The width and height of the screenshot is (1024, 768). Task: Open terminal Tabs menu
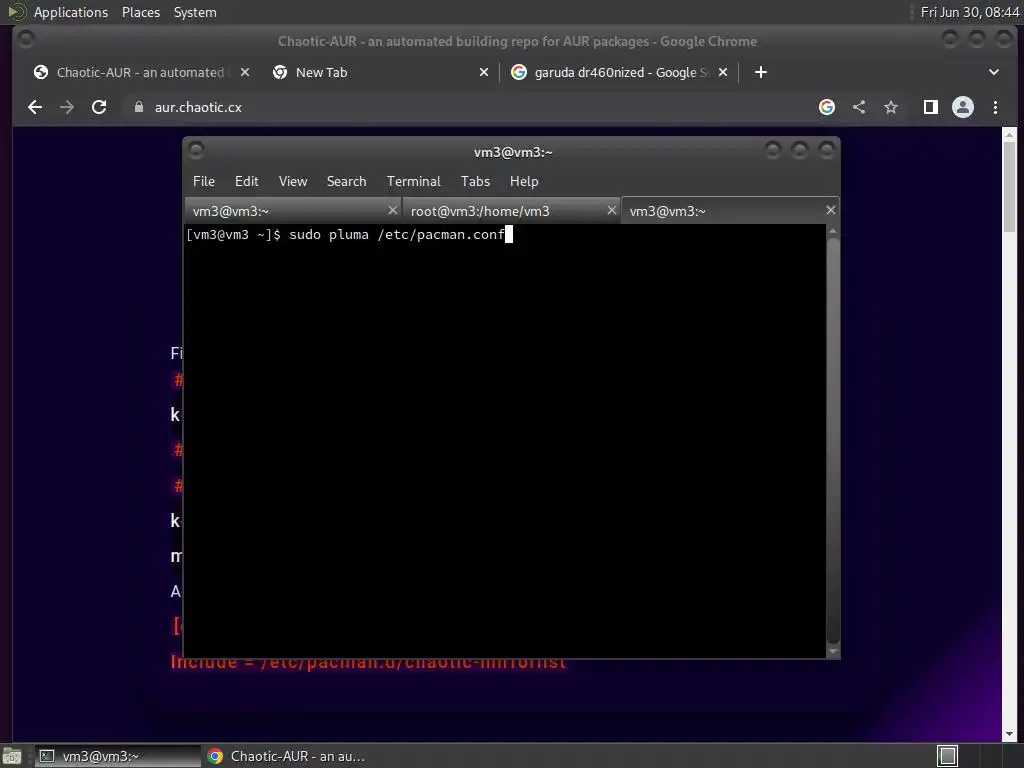(x=475, y=182)
